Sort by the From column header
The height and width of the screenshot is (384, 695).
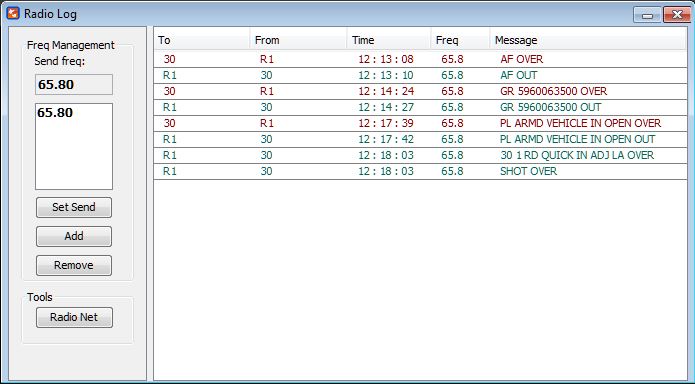298,40
